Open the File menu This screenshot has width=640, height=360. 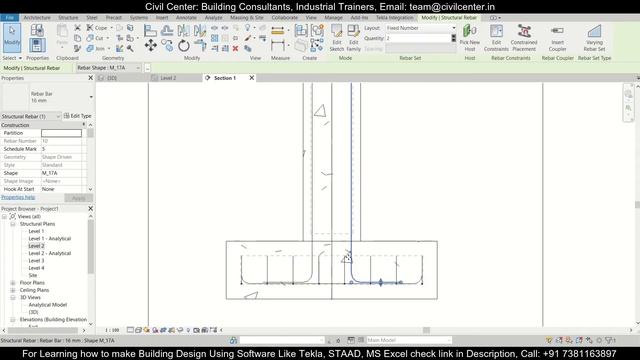coord(9,18)
